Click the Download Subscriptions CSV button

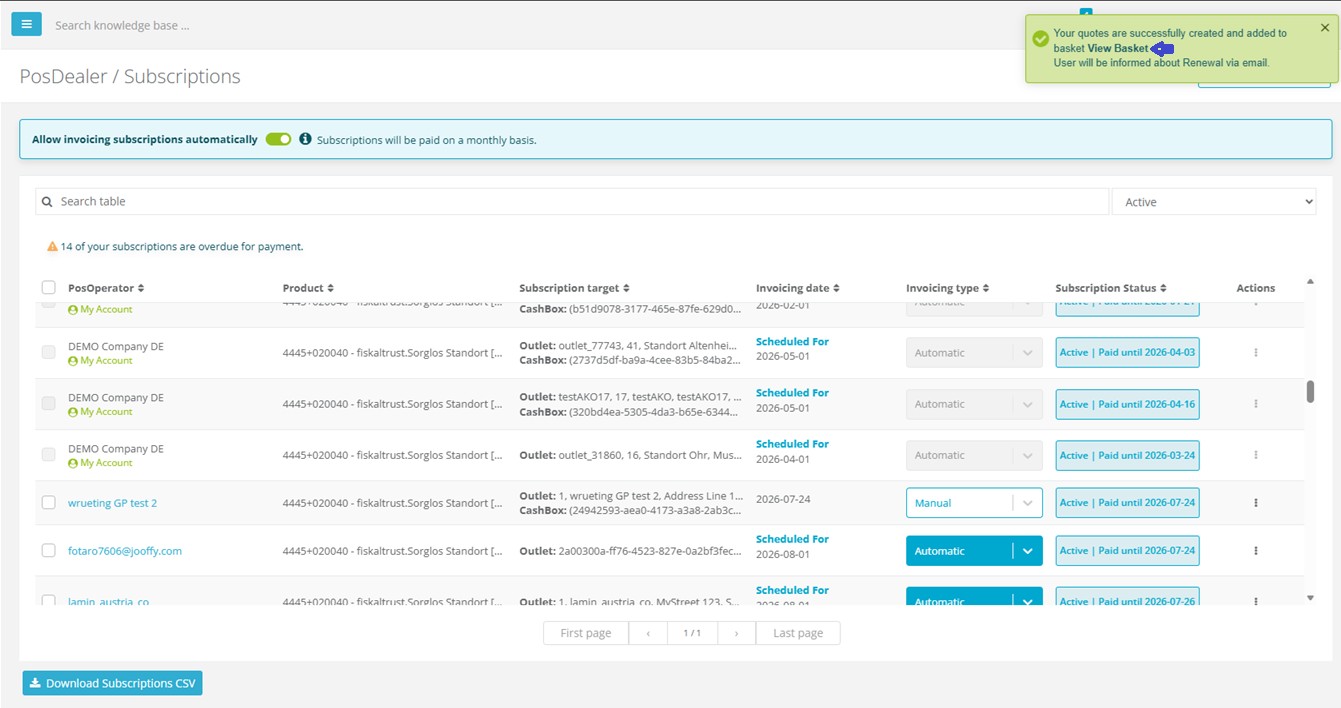112,683
